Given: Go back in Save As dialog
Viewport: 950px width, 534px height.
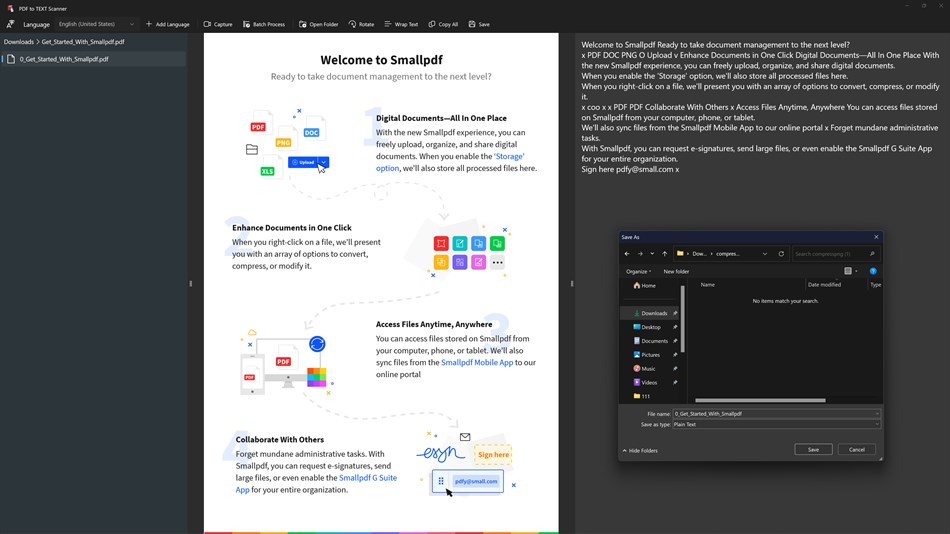Looking at the screenshot, I should pos(627,254).
